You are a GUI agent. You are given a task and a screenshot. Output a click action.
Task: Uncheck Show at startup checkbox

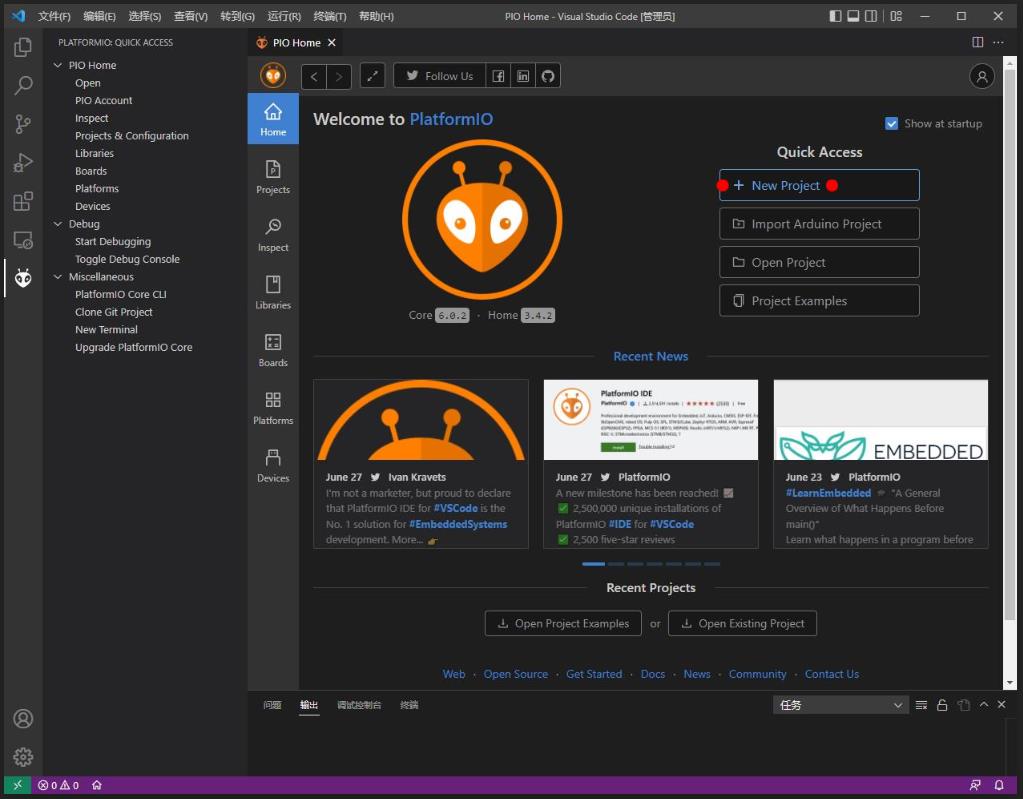click(x=891, y=123)
